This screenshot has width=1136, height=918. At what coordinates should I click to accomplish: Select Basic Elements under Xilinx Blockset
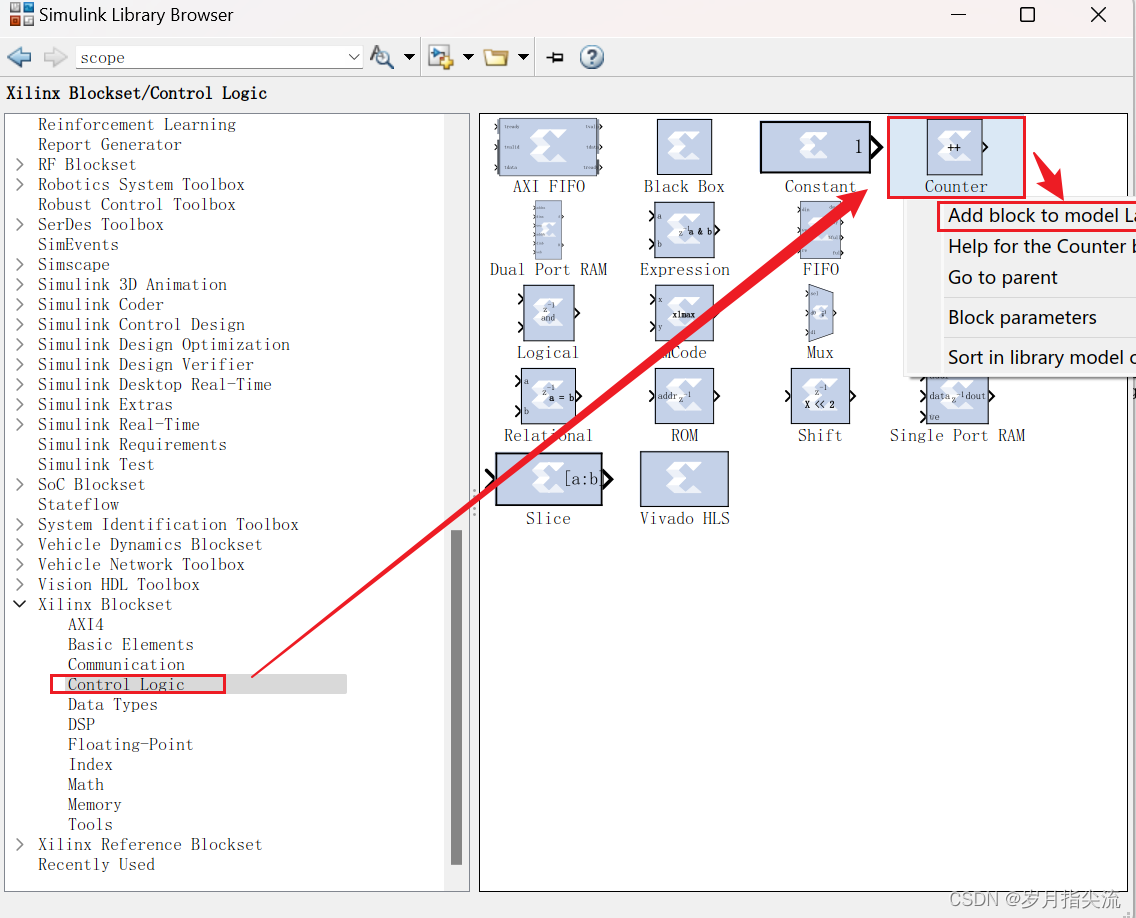coord(130,644)
